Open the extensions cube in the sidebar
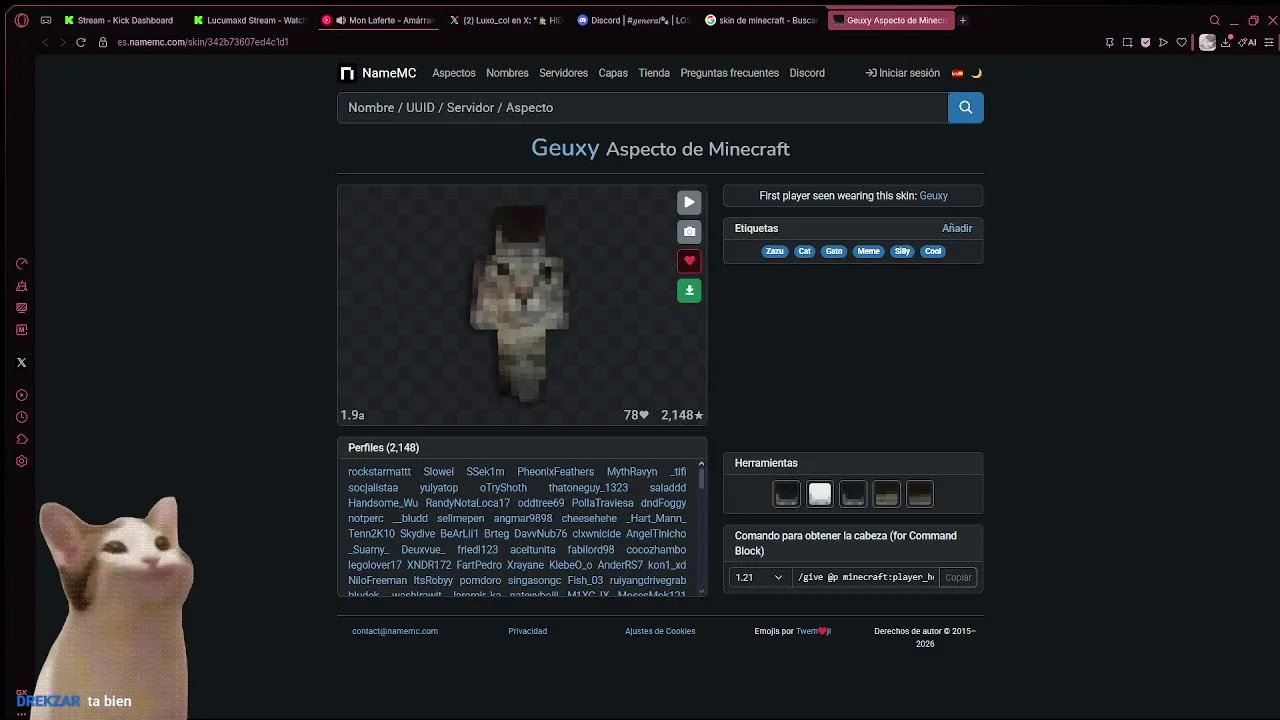 [21, 439]
